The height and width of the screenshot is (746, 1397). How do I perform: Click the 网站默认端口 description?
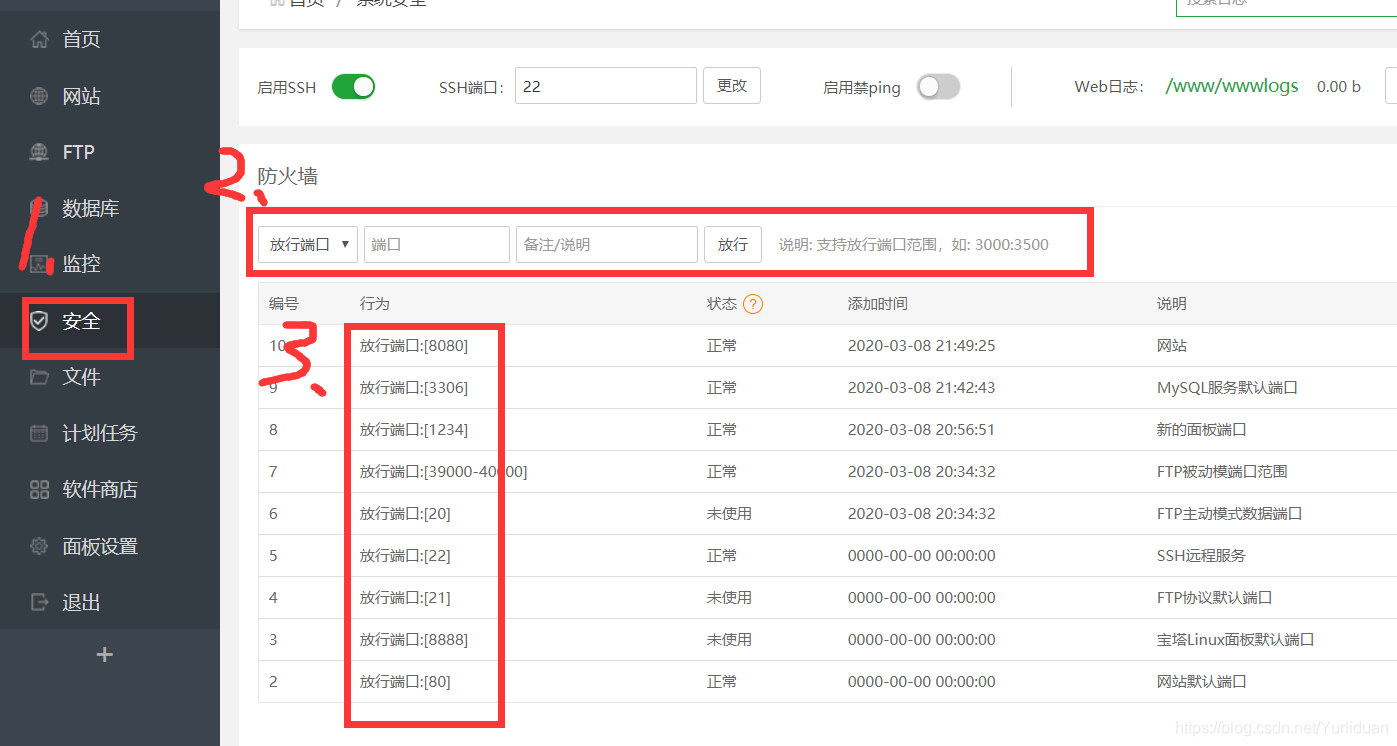click(x=1202, y=682)
